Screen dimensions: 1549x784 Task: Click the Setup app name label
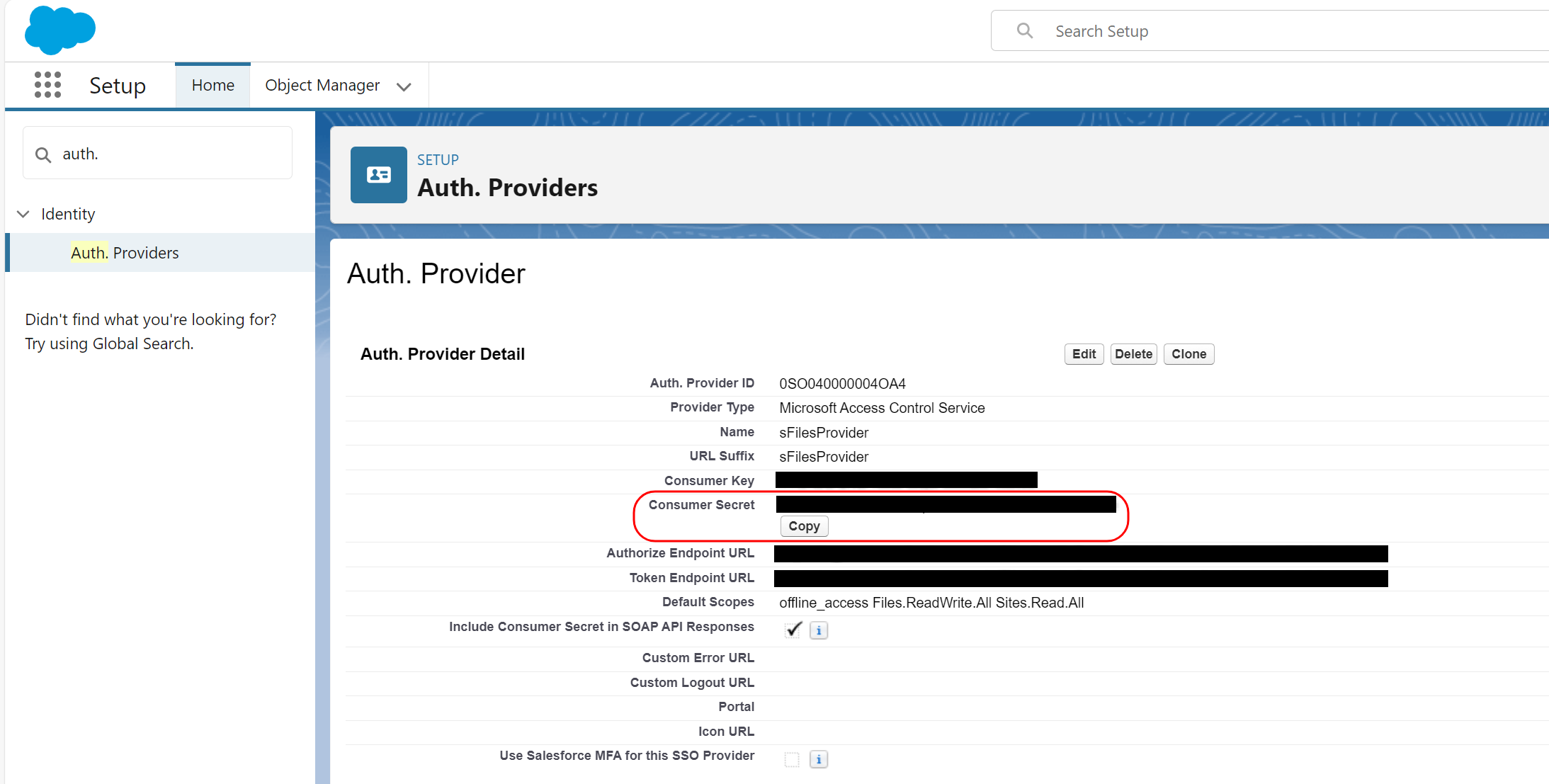[x=118, y=86]
